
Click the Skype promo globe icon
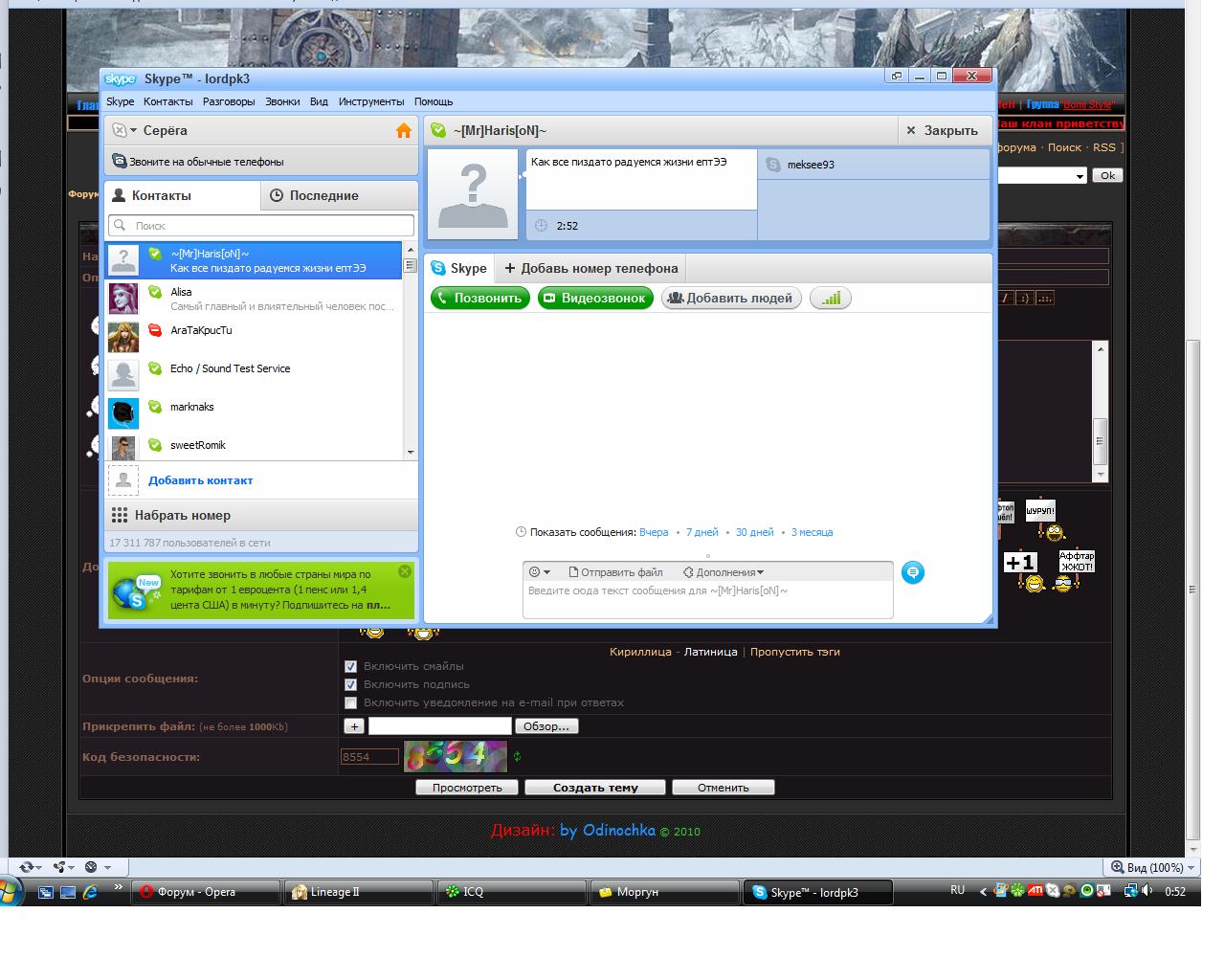135,591
